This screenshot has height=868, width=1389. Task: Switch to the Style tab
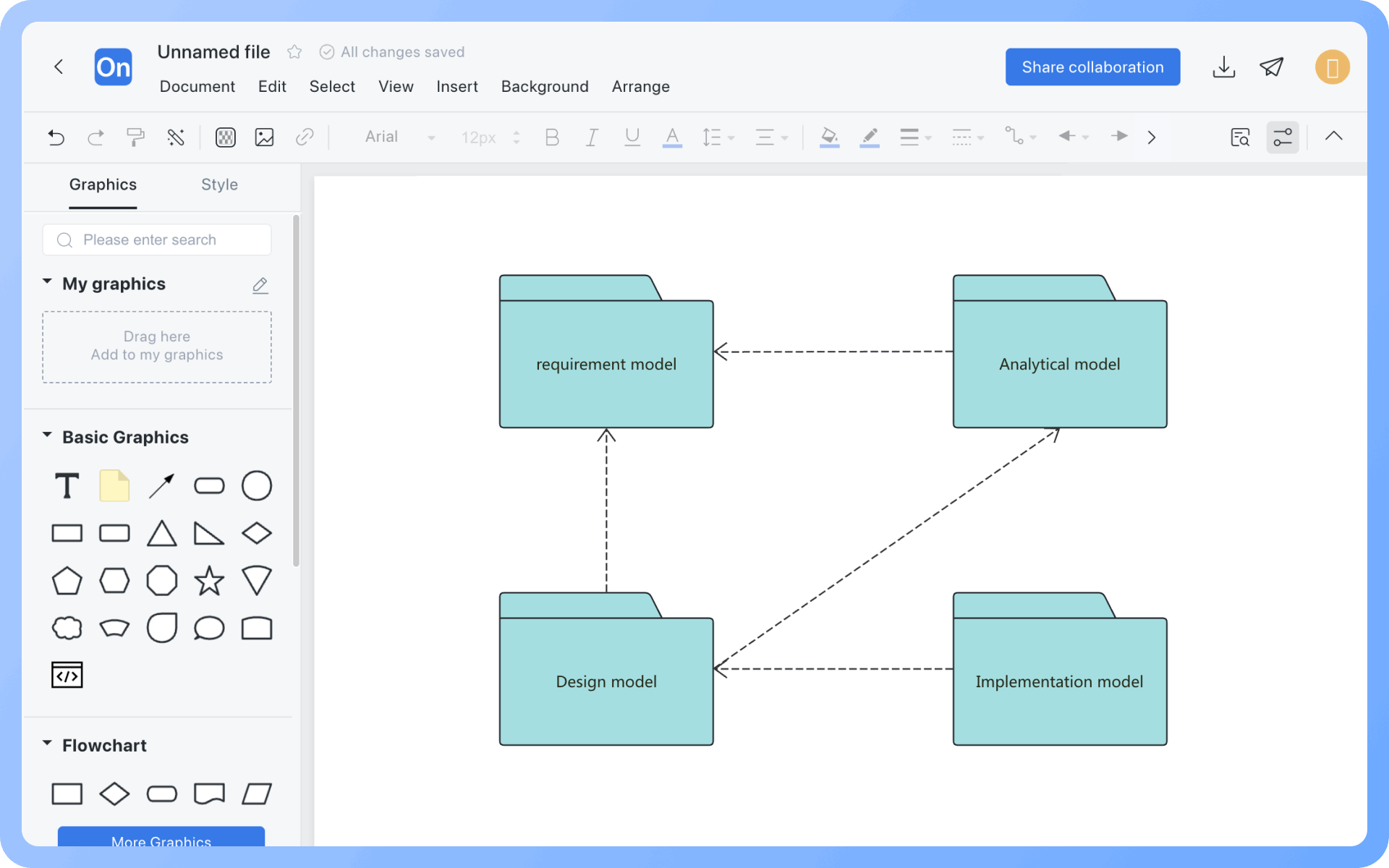click(x=219, y=184)
